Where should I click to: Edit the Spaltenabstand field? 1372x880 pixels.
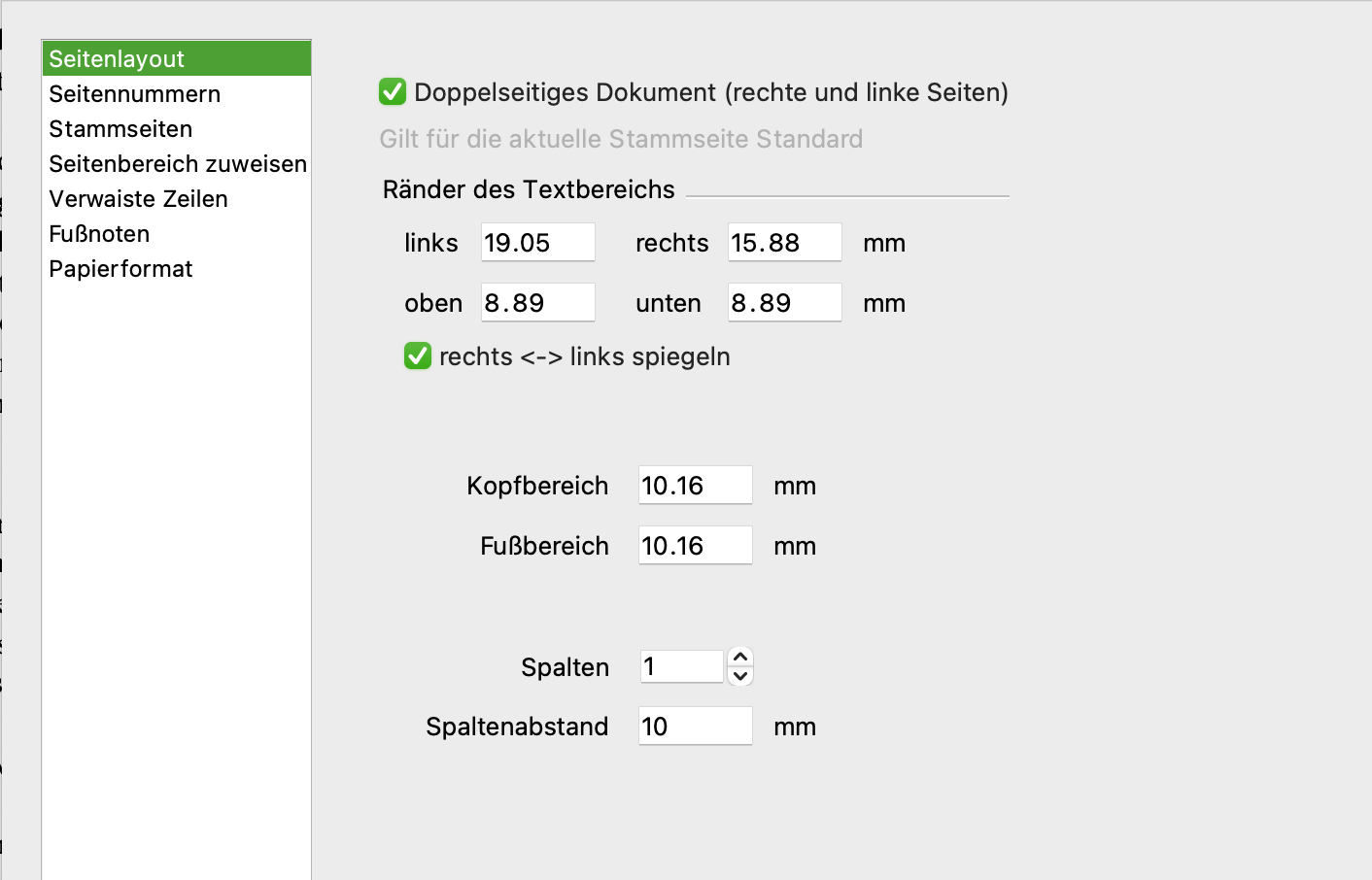(x=695, y=727)
